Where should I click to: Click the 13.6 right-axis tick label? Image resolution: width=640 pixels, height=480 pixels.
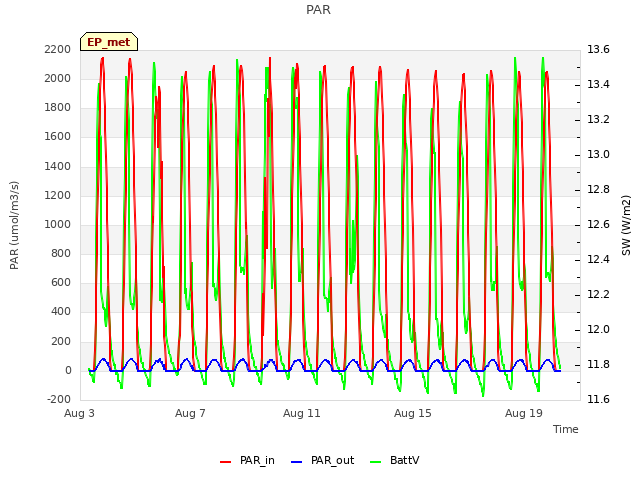pyautogui.click(x=598, y=49)
